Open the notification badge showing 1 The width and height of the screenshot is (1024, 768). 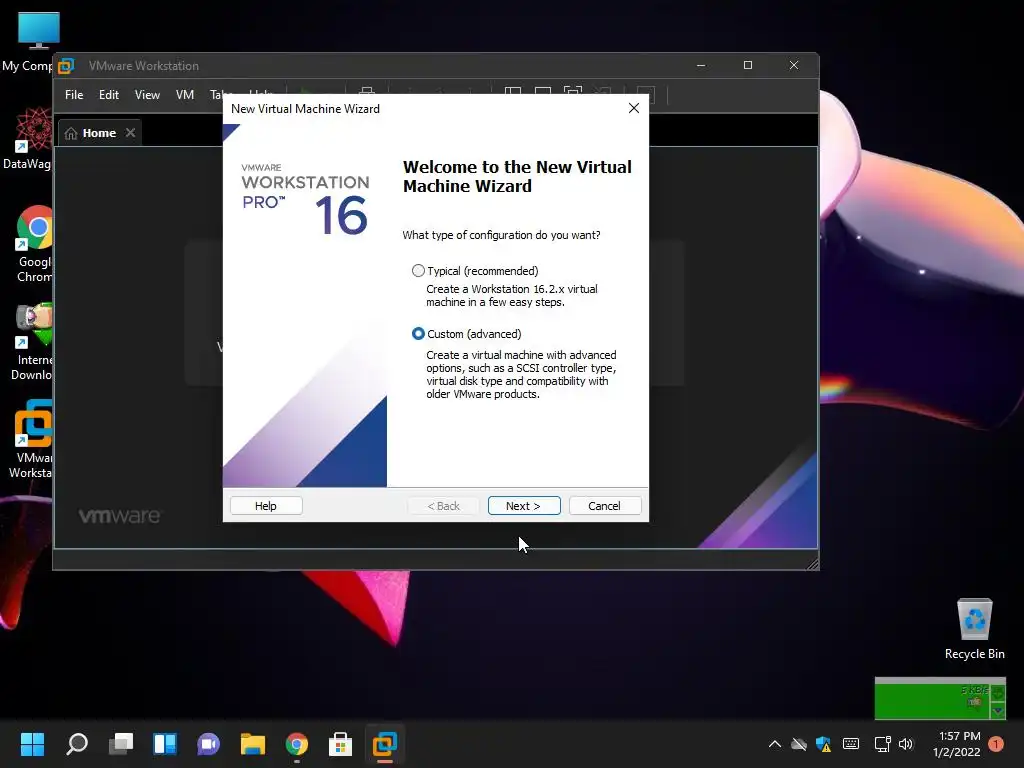996,744
